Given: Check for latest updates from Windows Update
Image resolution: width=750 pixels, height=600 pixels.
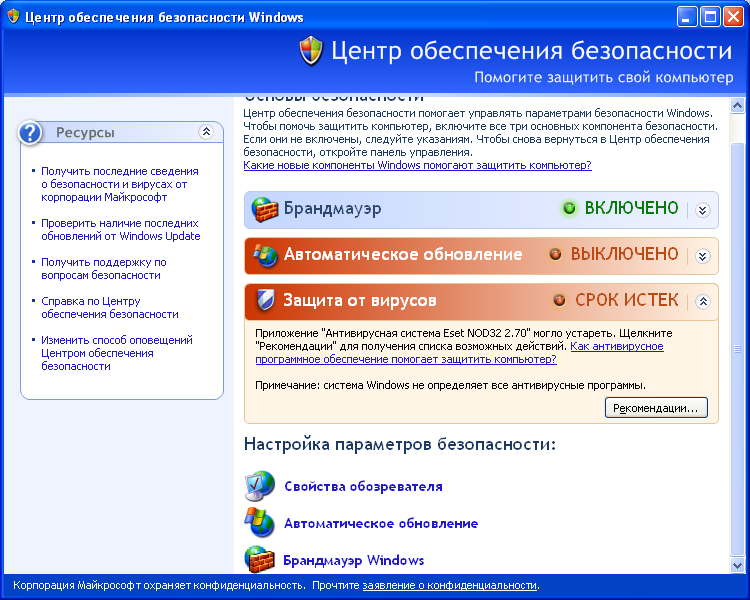Looking at the screenshot, I should pyautogui.click(x=121, y=230).
